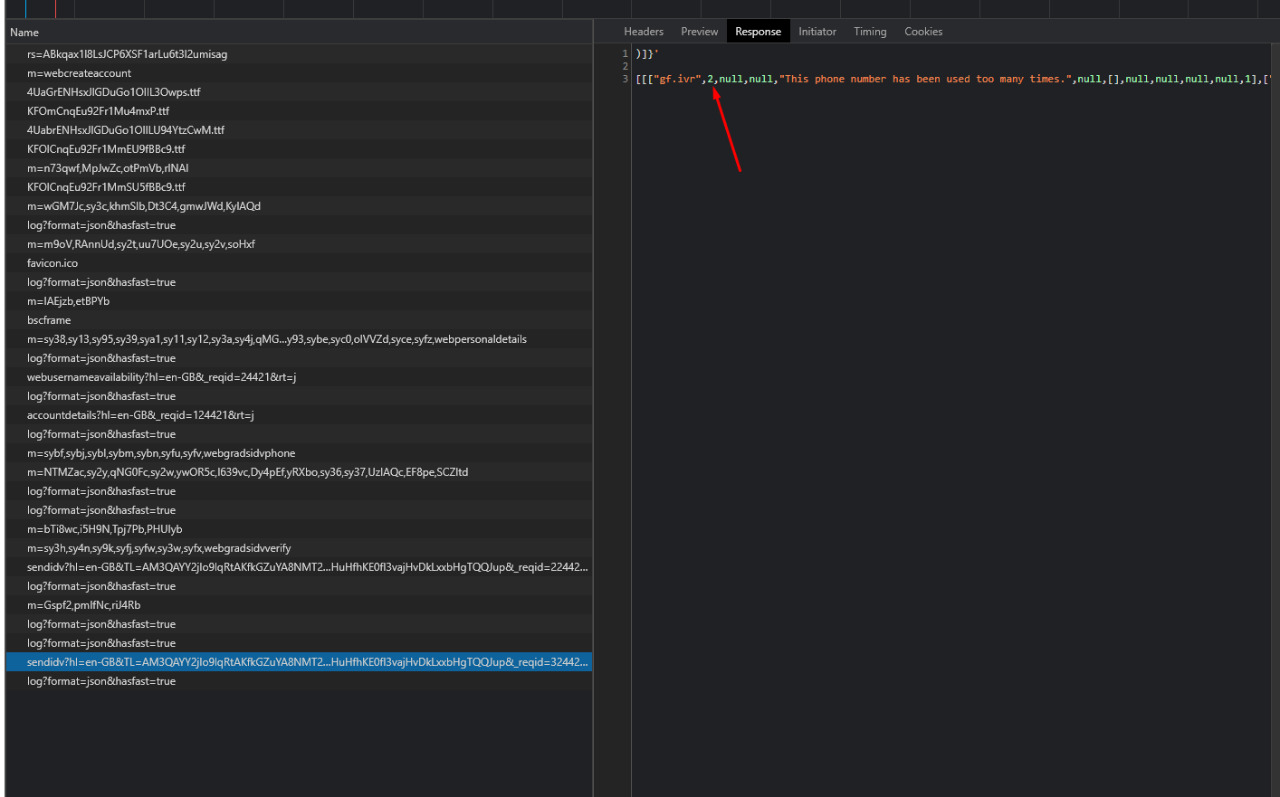
Task: Click the )]}' prefix on response line 1
Action: pyautogui.click(x=647, y=53)
